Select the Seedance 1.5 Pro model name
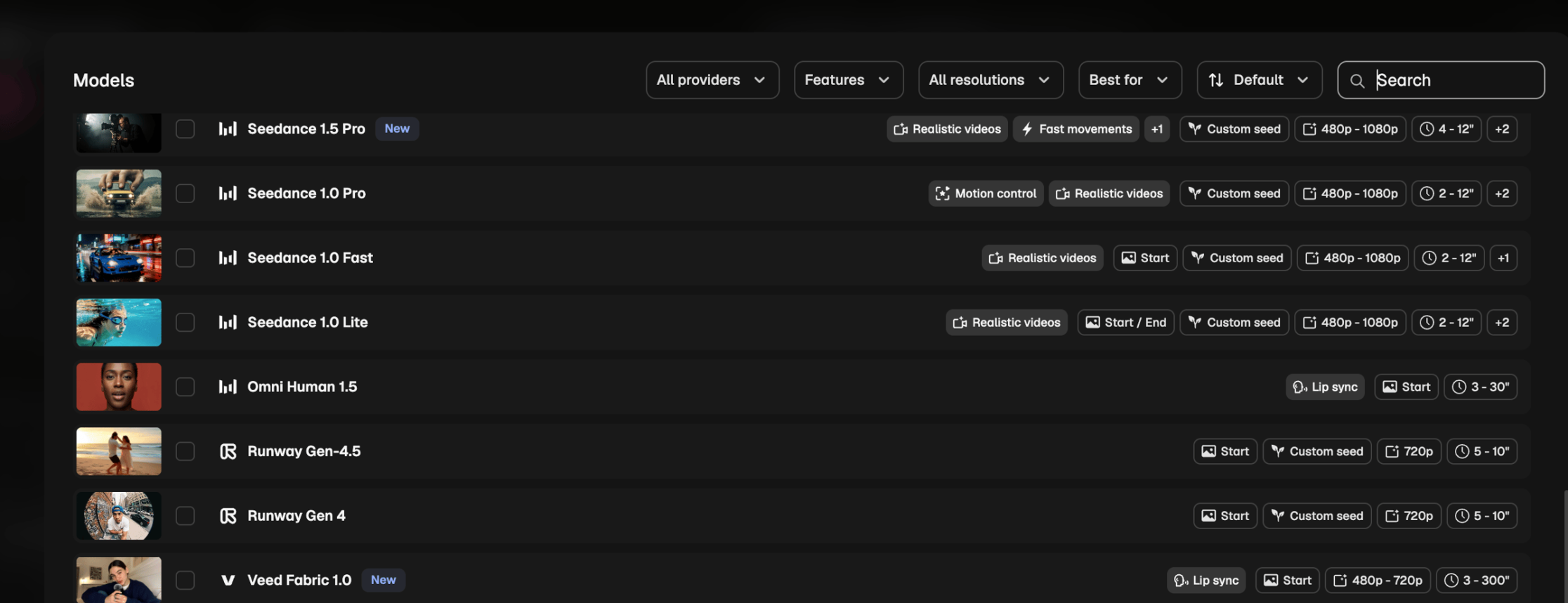1568x603 pixels. pyautogui.click(x=306, y=129)
